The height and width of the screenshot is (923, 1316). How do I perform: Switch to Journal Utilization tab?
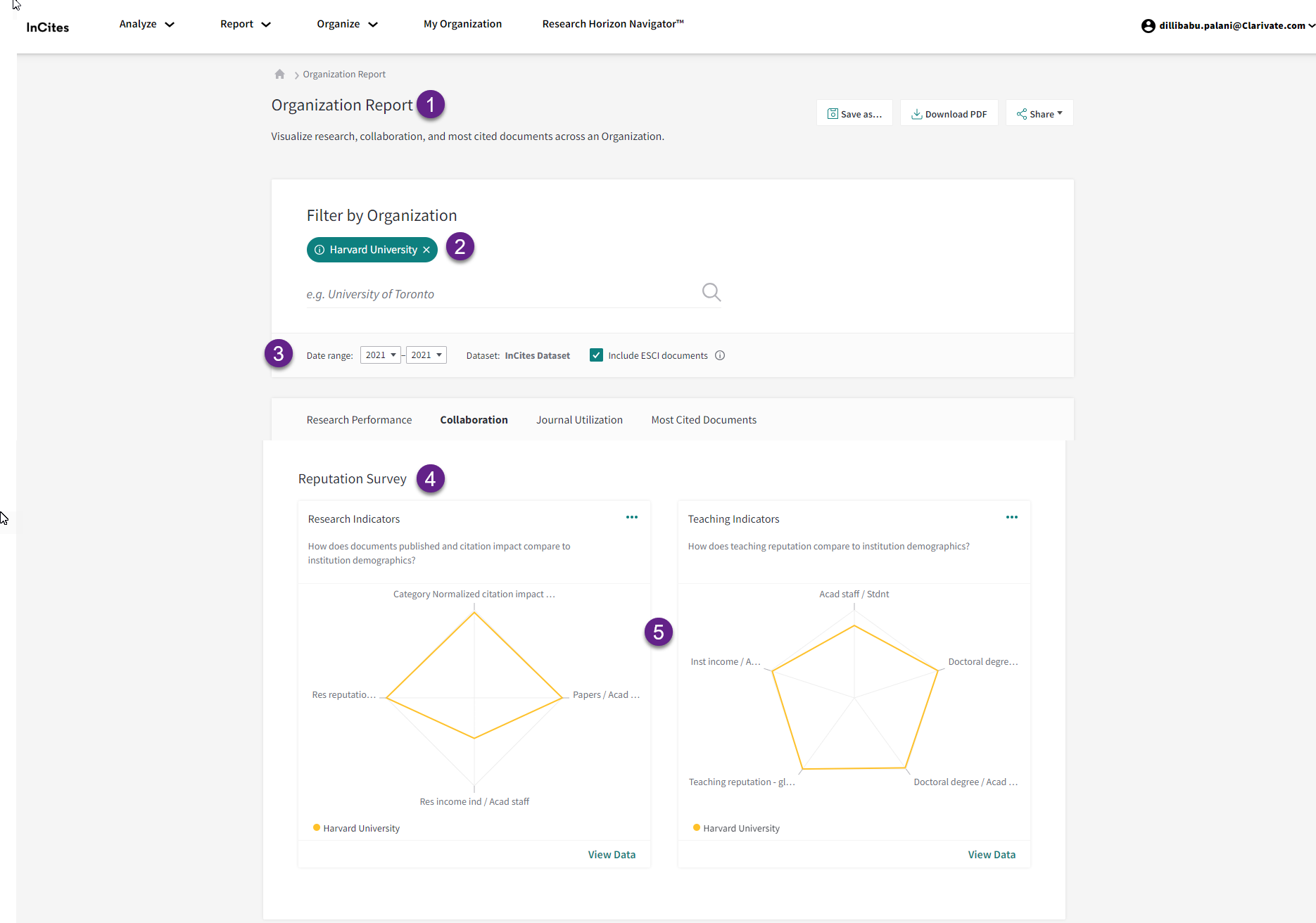(579, 420)
